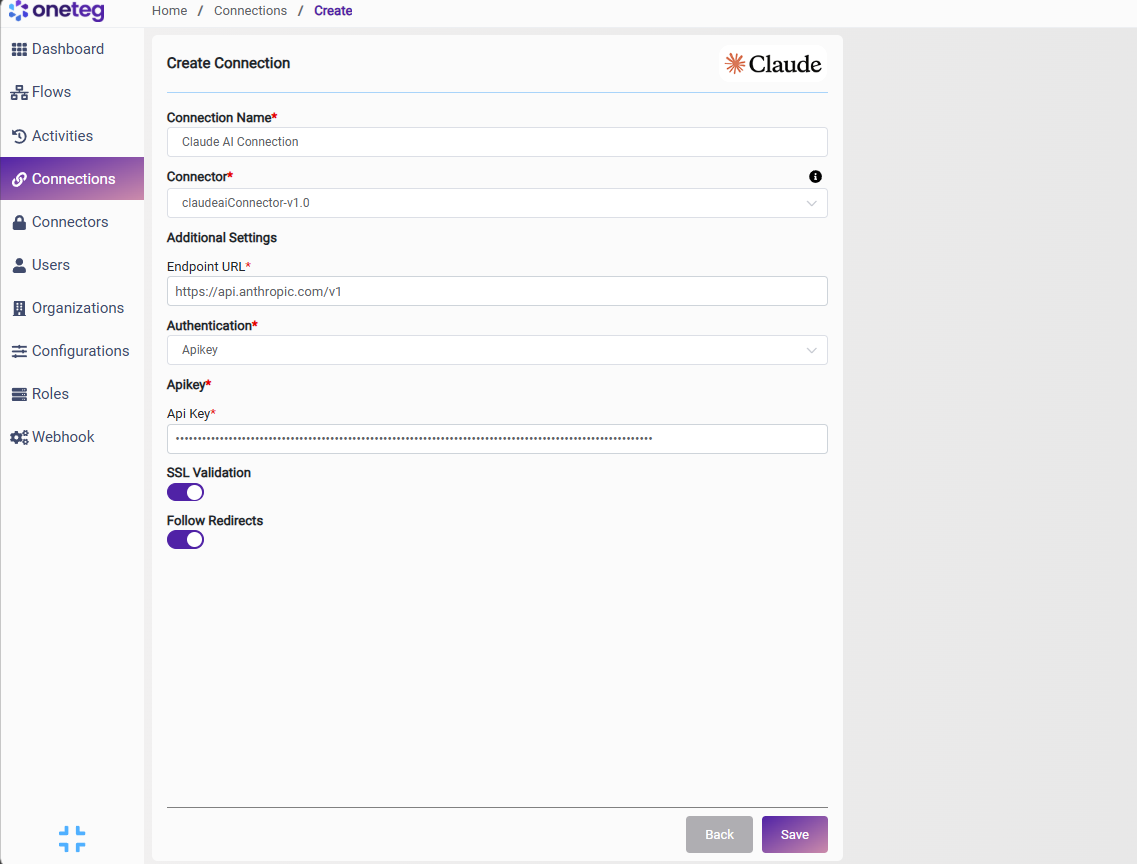
Task: Open Webhook gears icon
Action: tap(20, 437)
